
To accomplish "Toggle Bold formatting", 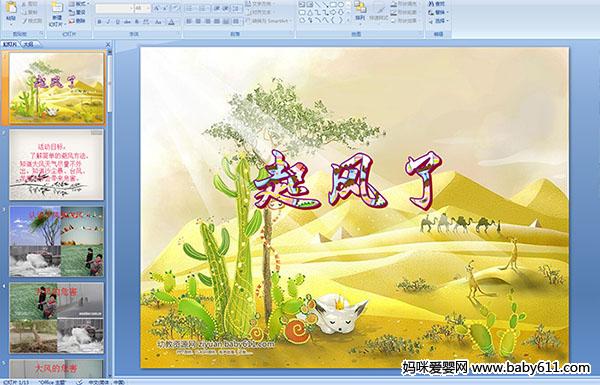I will 99,22.
